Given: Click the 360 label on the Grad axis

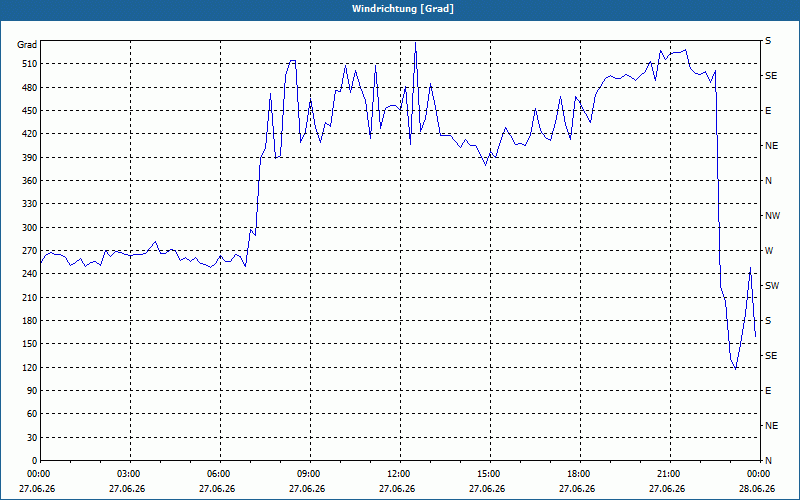Looking at the screenshot, I should [x=30, y=181].
